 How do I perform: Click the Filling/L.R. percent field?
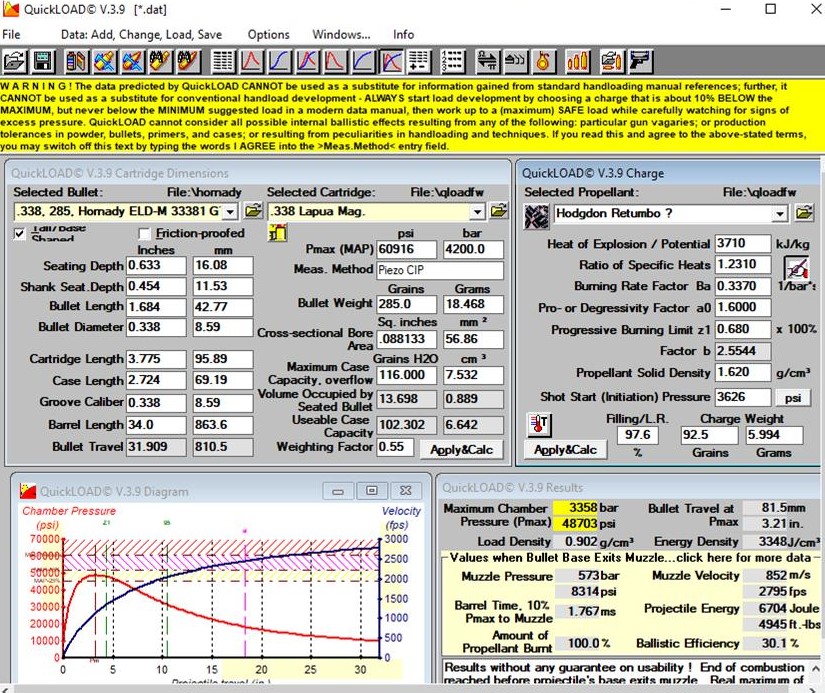(637, 435)
